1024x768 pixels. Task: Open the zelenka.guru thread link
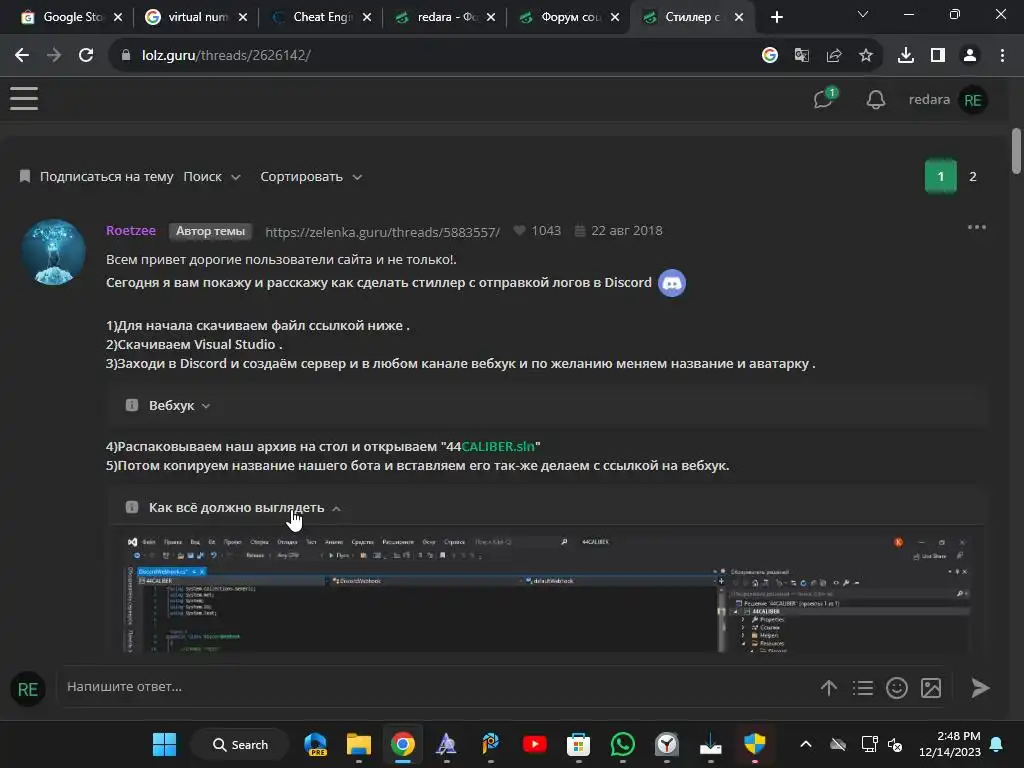[x=382, y=232]
